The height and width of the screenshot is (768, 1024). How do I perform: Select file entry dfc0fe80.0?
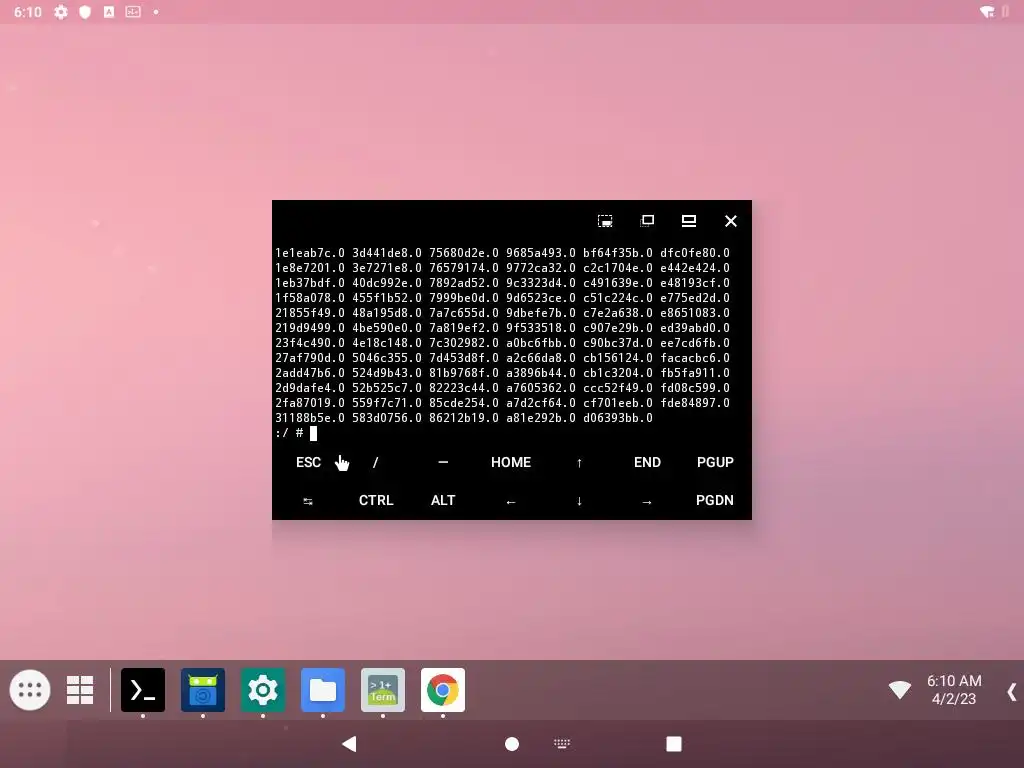[x=695, y=253]
